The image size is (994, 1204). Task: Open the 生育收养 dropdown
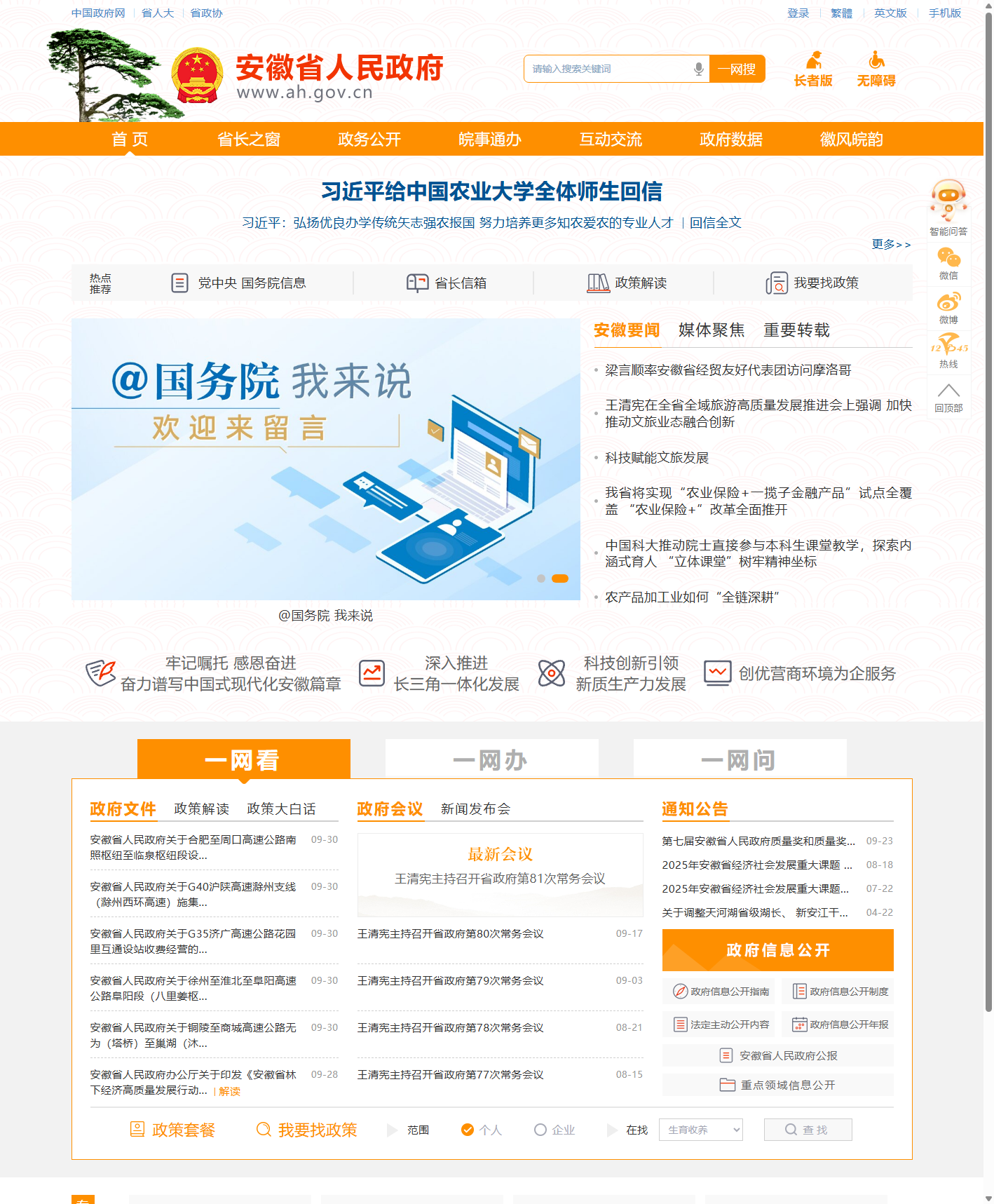click(701, 1130)
